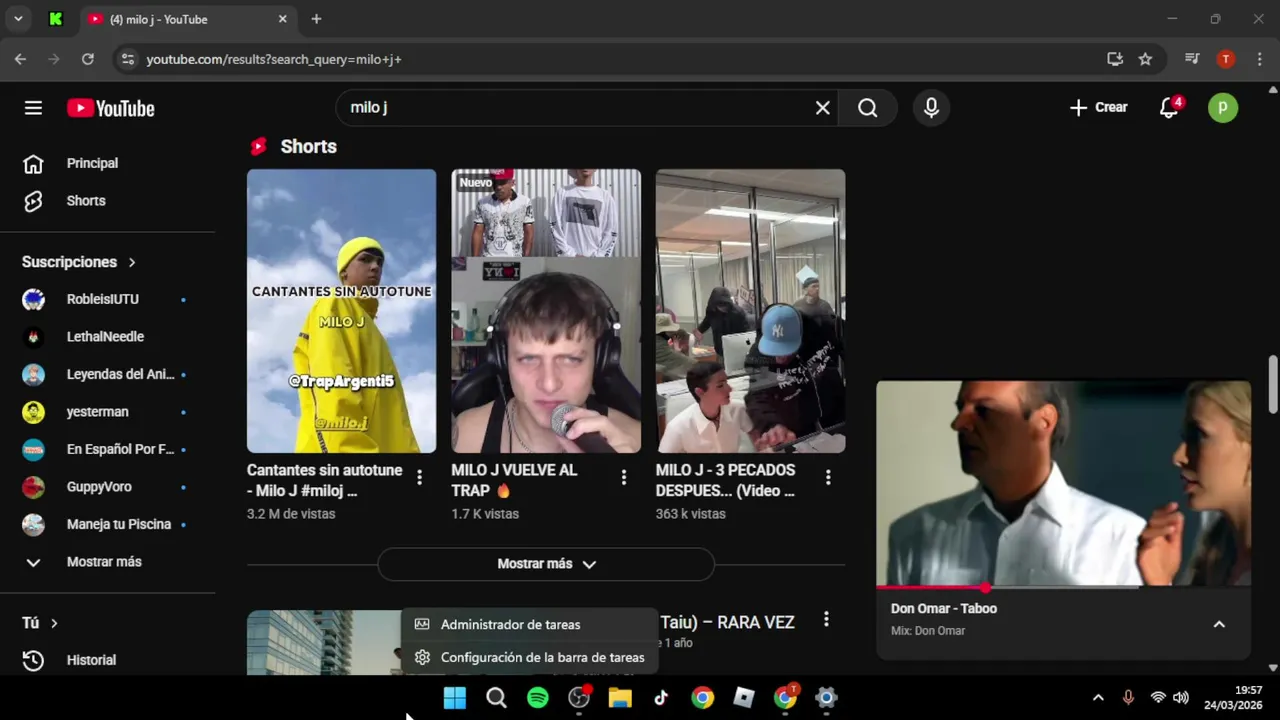Open the account avatar menu
The width and height of the screenshot is (1280, 720).
coord(1223,108)
